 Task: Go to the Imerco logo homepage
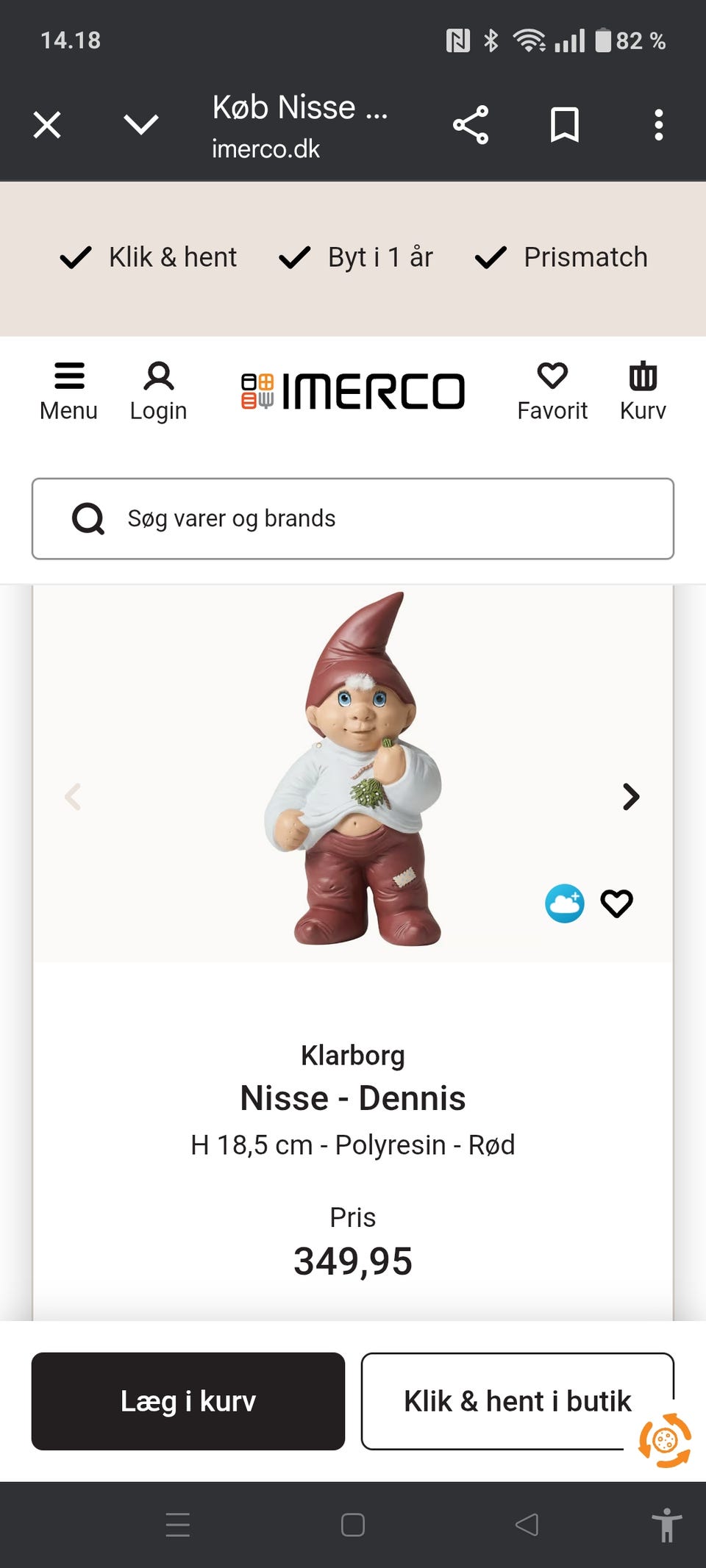coord(353,390)
